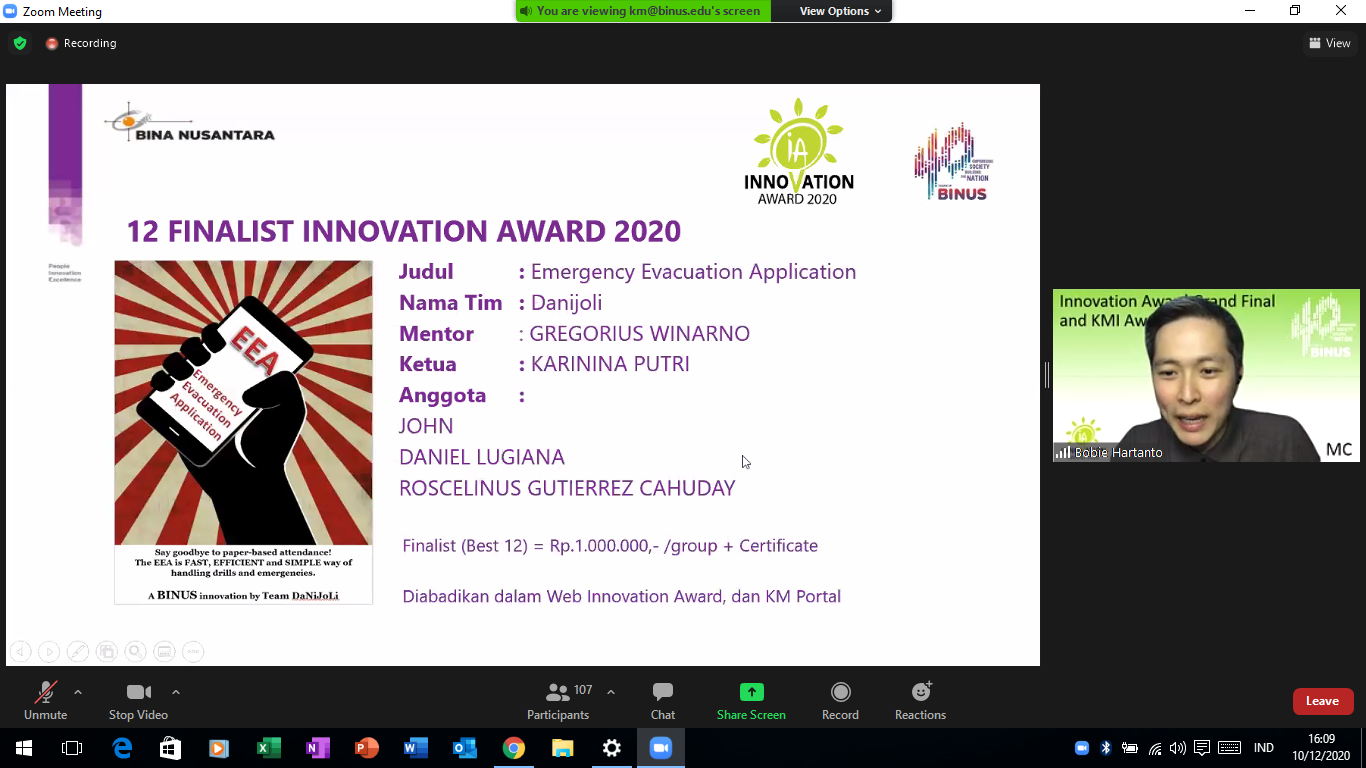This screenshot has width=1366, height=768.
Task: Open Microsoft Store from the taskbar
Action: click(171, 748)
